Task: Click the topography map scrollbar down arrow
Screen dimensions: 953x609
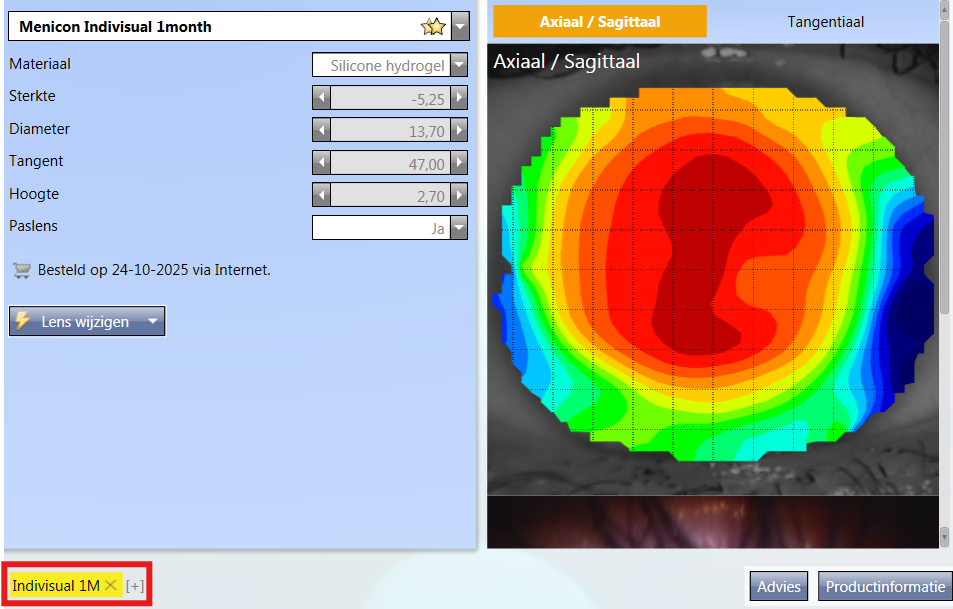Action: (x=945, y=539)
